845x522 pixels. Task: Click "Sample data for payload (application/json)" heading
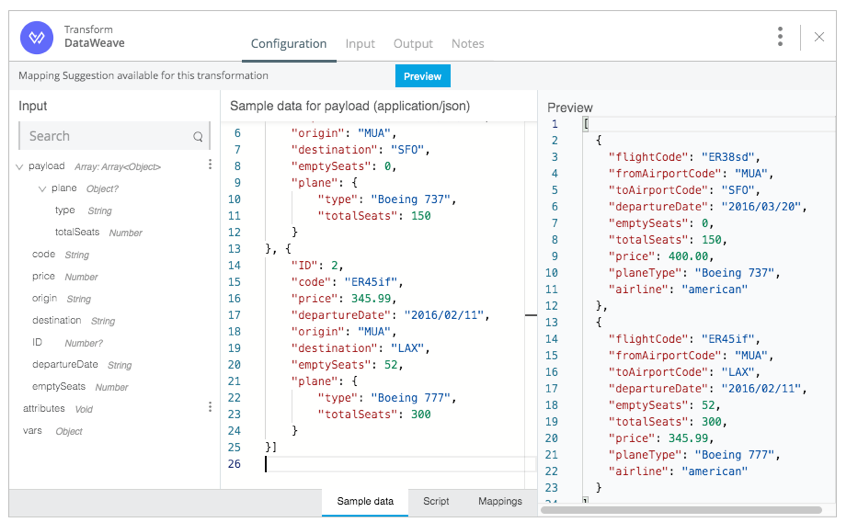[x=350, y=106]
